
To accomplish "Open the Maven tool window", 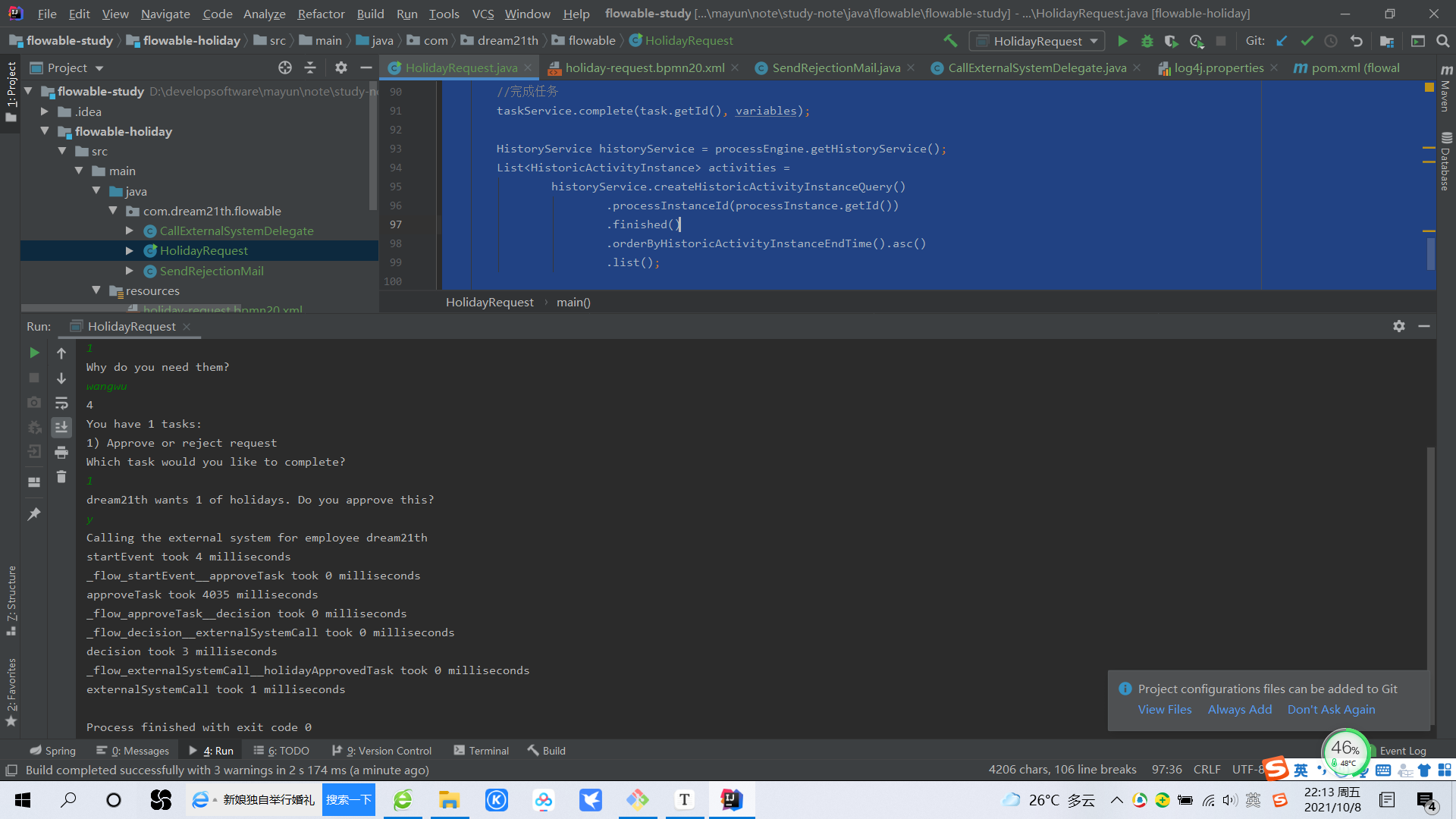I will pyautogui.click(x=1446, y=89).
